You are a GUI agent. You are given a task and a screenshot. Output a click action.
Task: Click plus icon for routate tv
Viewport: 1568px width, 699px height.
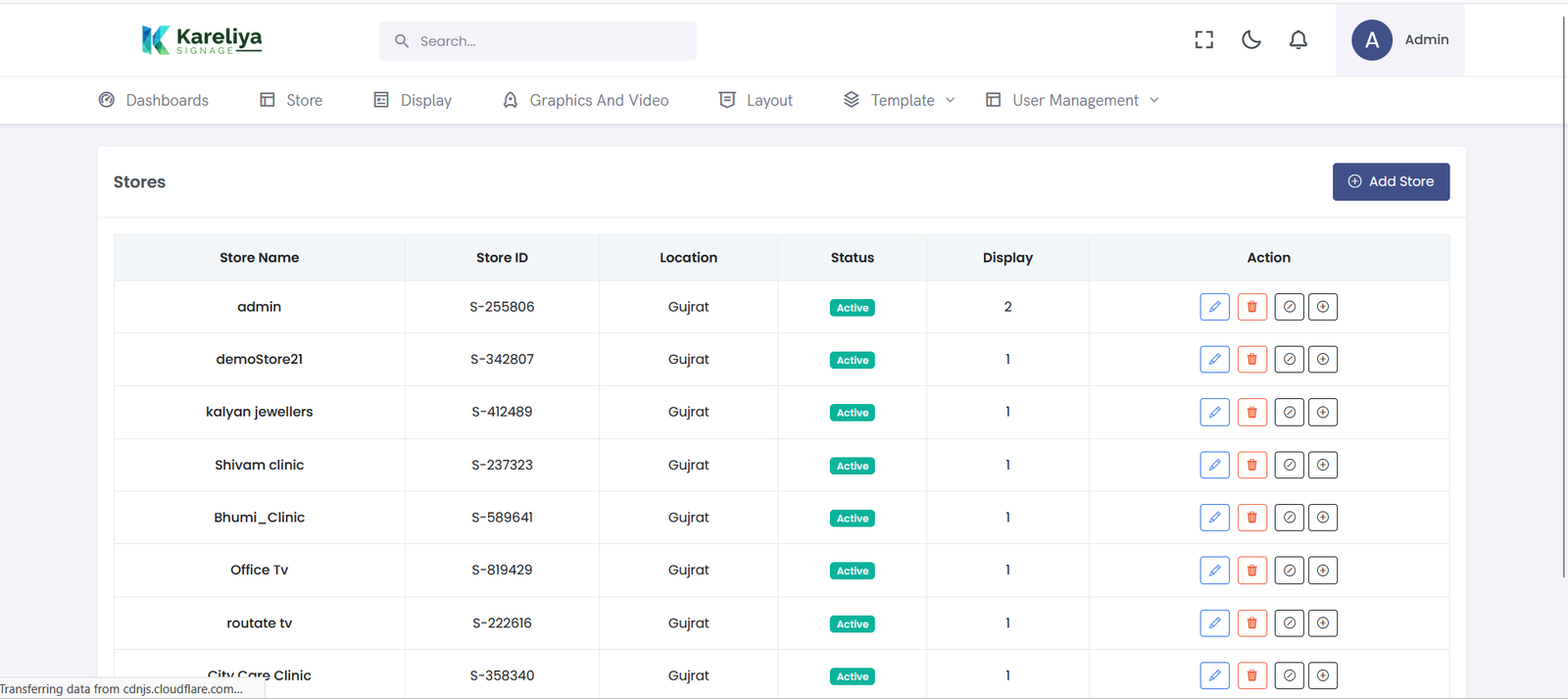pos(1323,624)
